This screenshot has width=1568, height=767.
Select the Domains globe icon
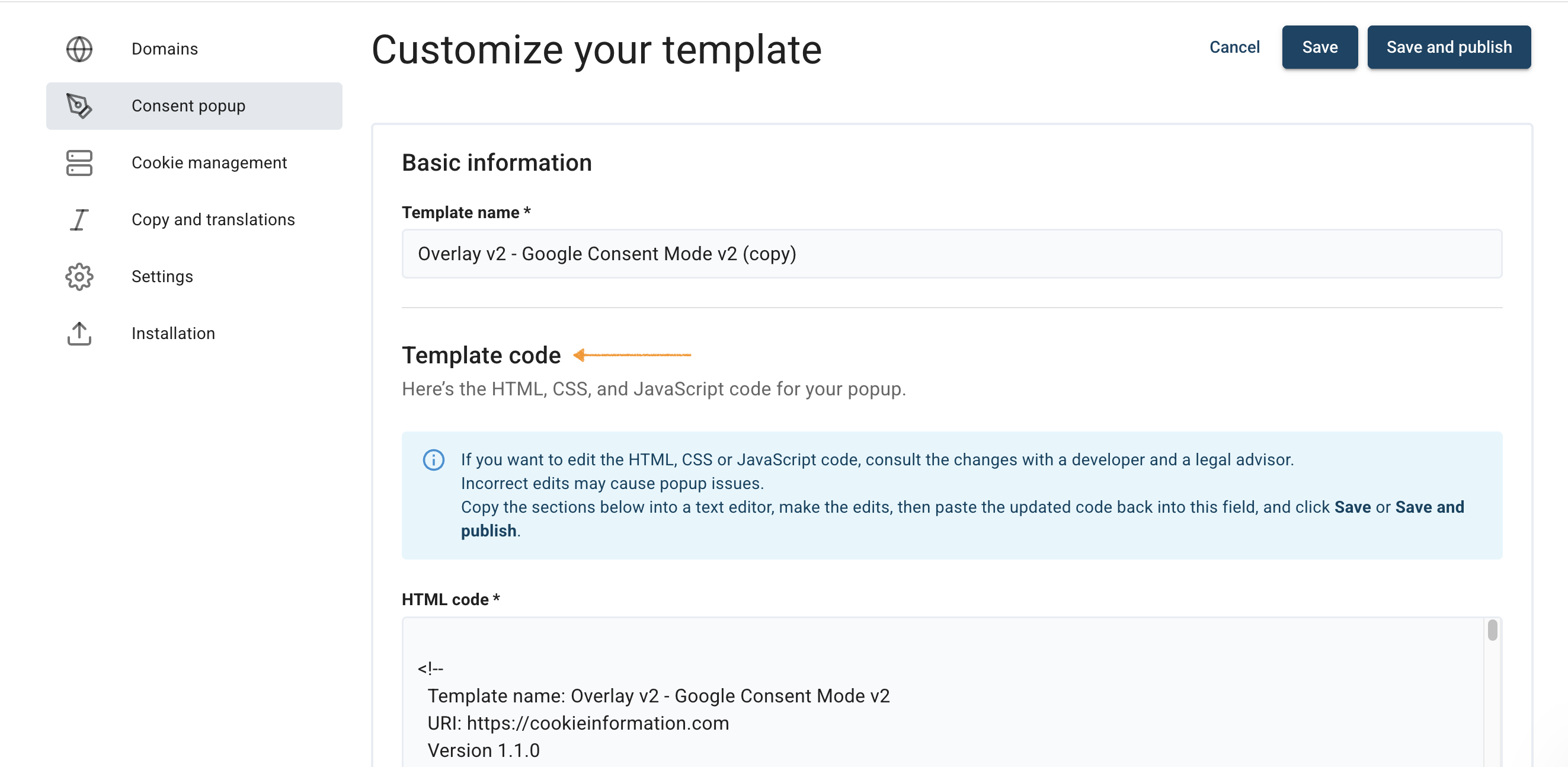coord(79,49)
